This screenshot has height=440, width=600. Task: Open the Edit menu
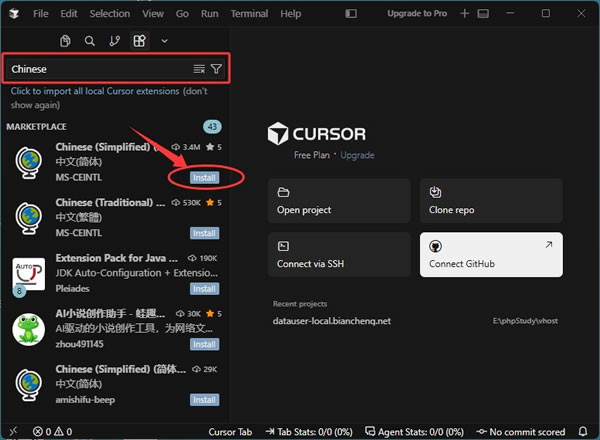tap(69, 14)
